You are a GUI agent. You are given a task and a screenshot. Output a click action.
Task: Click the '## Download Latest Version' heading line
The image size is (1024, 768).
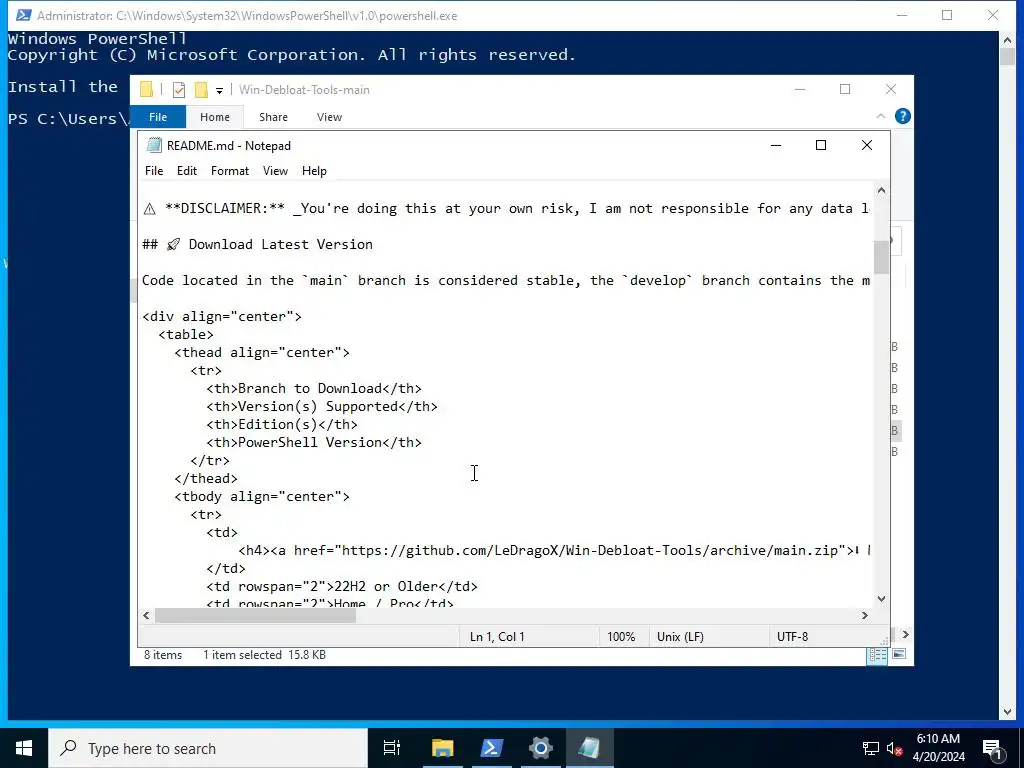[257, 244]
